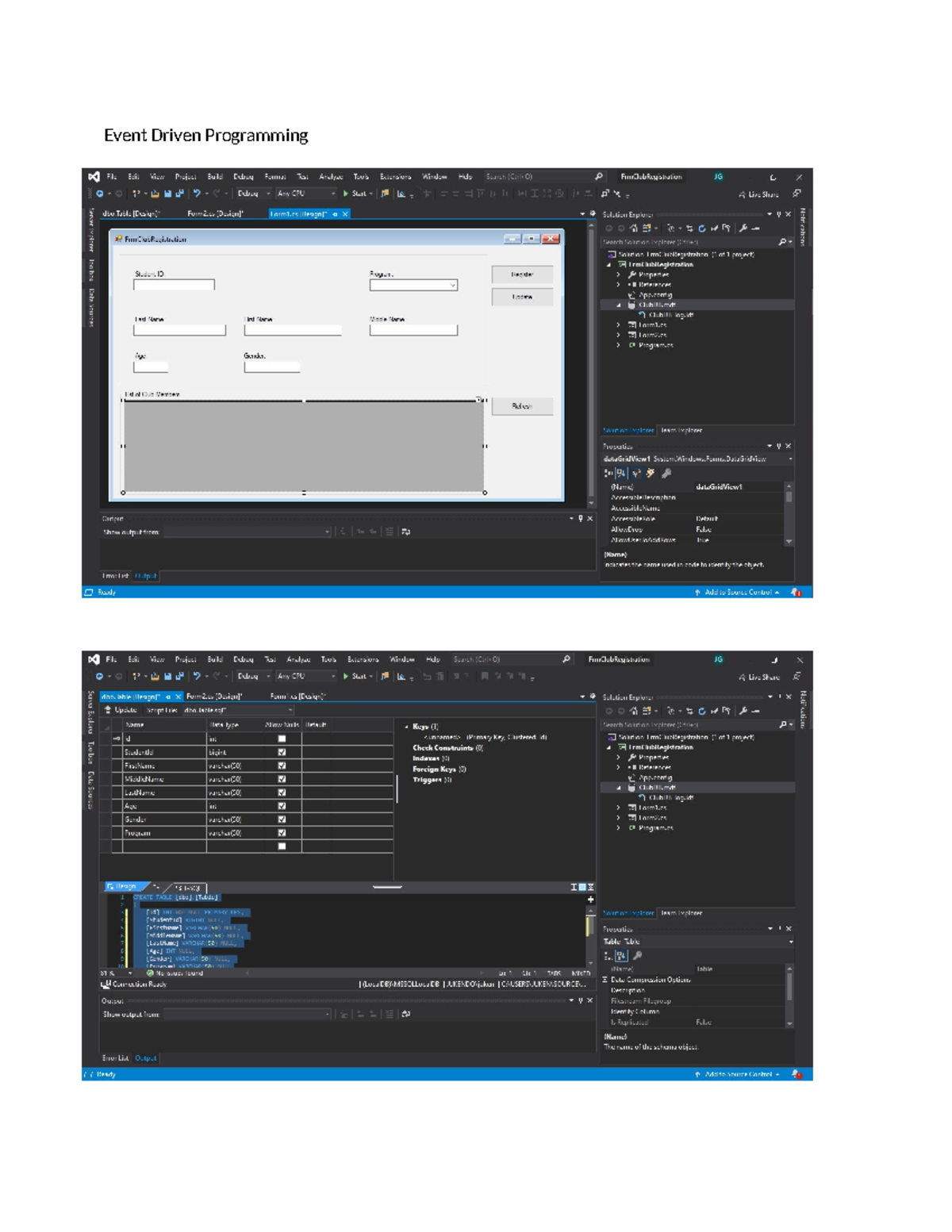Open the Format menu in top window
952x1232 pixels.
click(274, 177)
